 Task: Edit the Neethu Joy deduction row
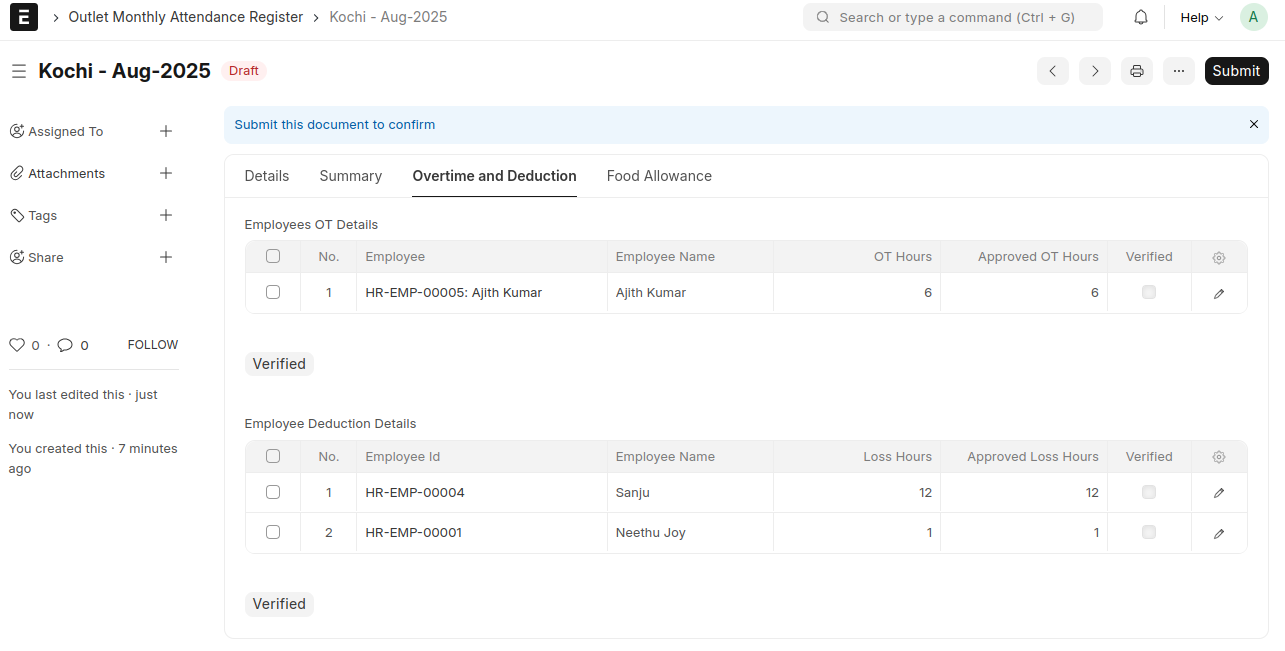pos(1219,534)
